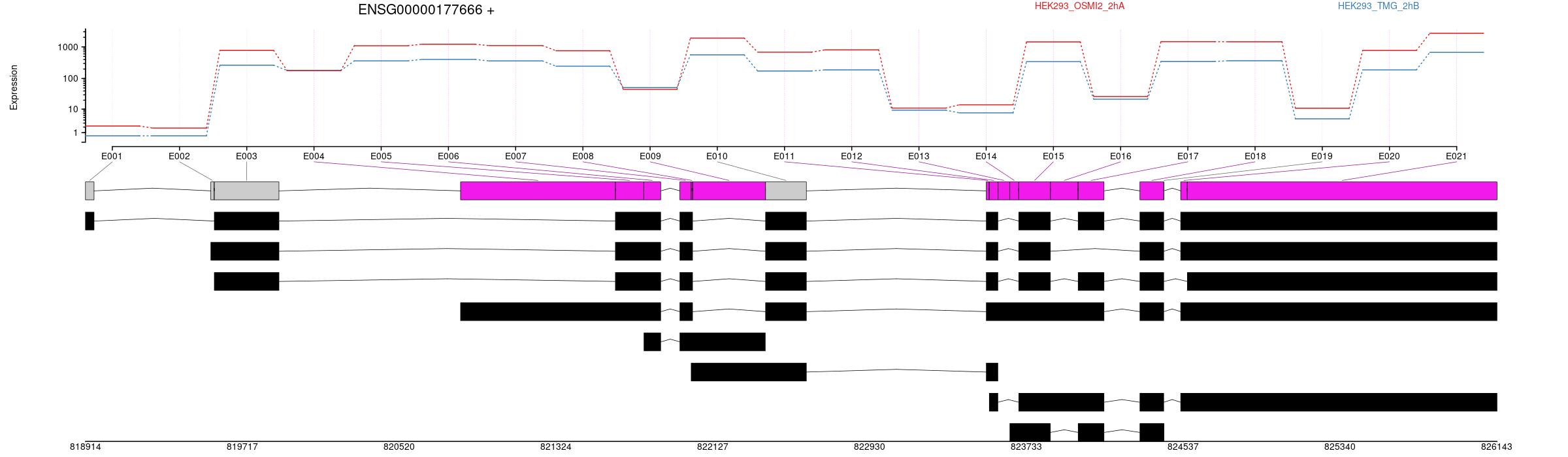The width and height of the screenshot is (1568, 457).
Task: Select first small gray exon in gene model
Action: [90, 191]
